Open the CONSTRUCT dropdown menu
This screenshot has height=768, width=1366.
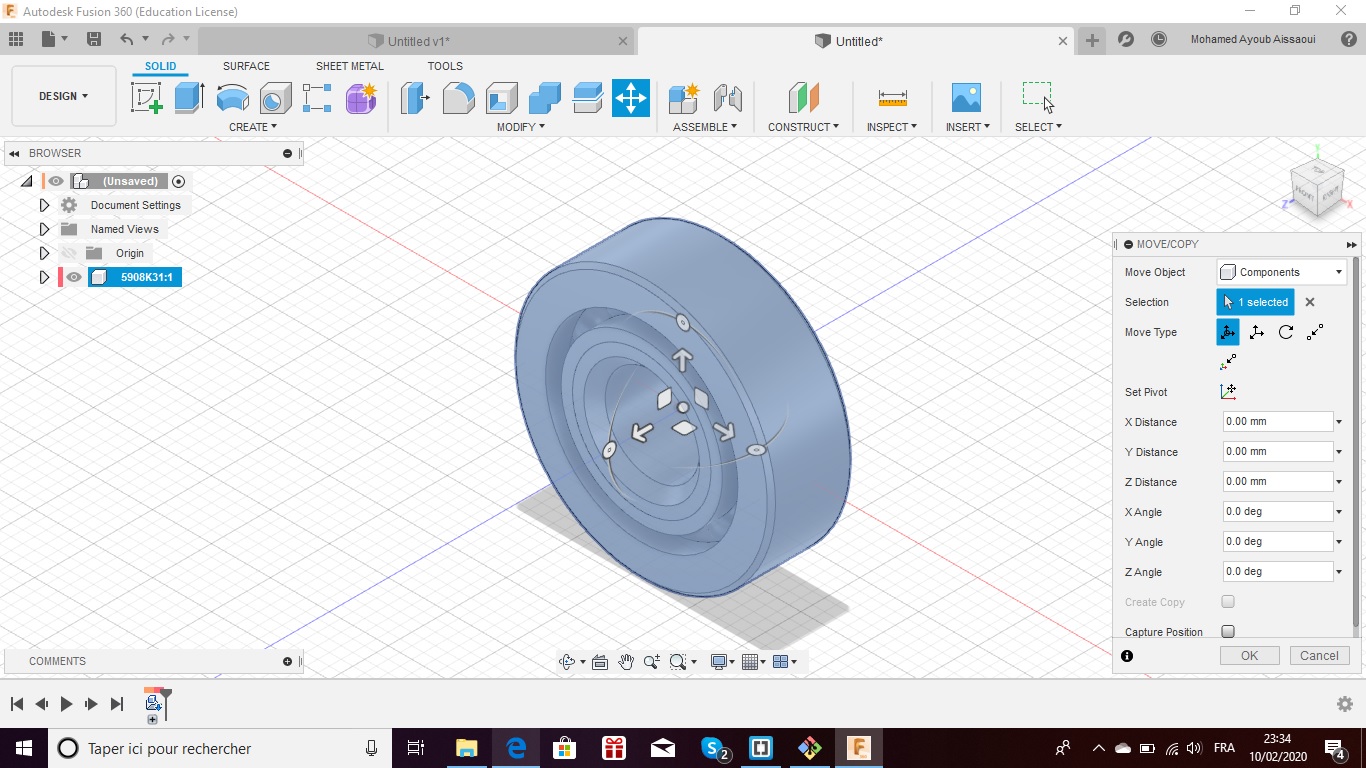[x=803, y=127]
